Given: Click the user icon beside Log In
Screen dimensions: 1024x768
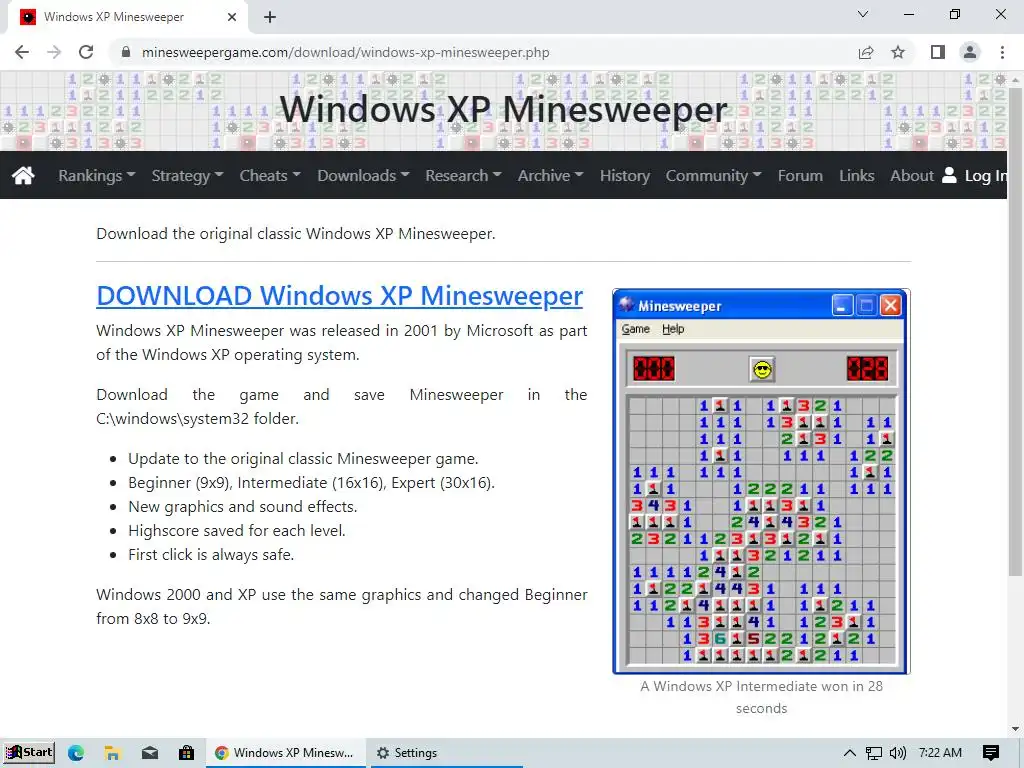Looking at the screenshot, I should pos(950,175).
